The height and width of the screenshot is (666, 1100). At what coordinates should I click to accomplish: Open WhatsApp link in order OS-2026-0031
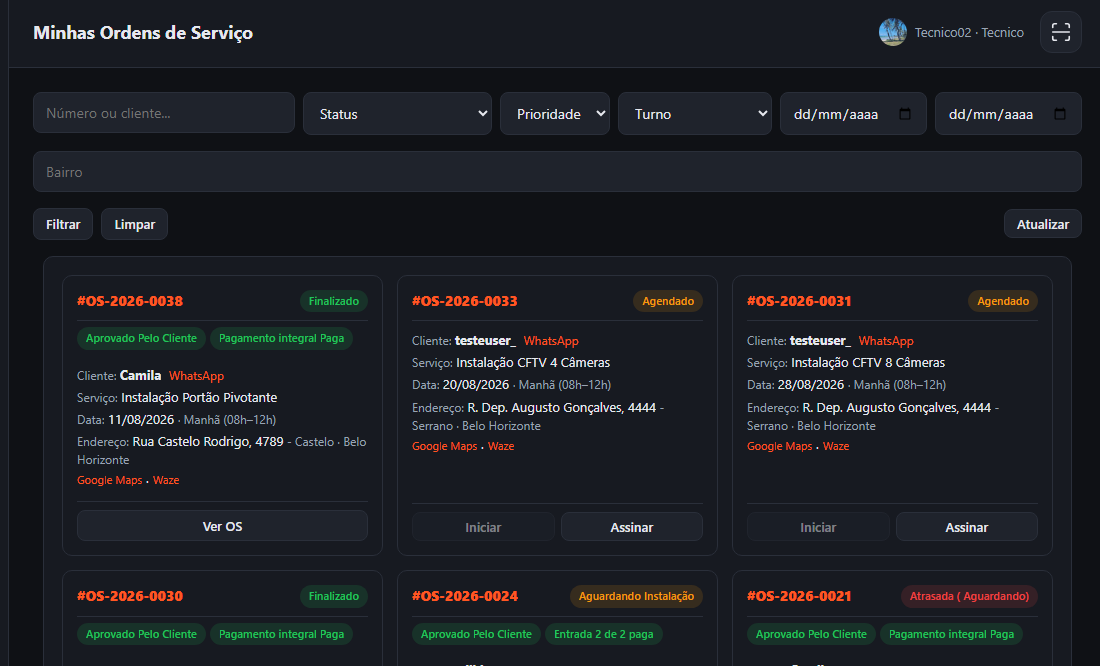886,341
